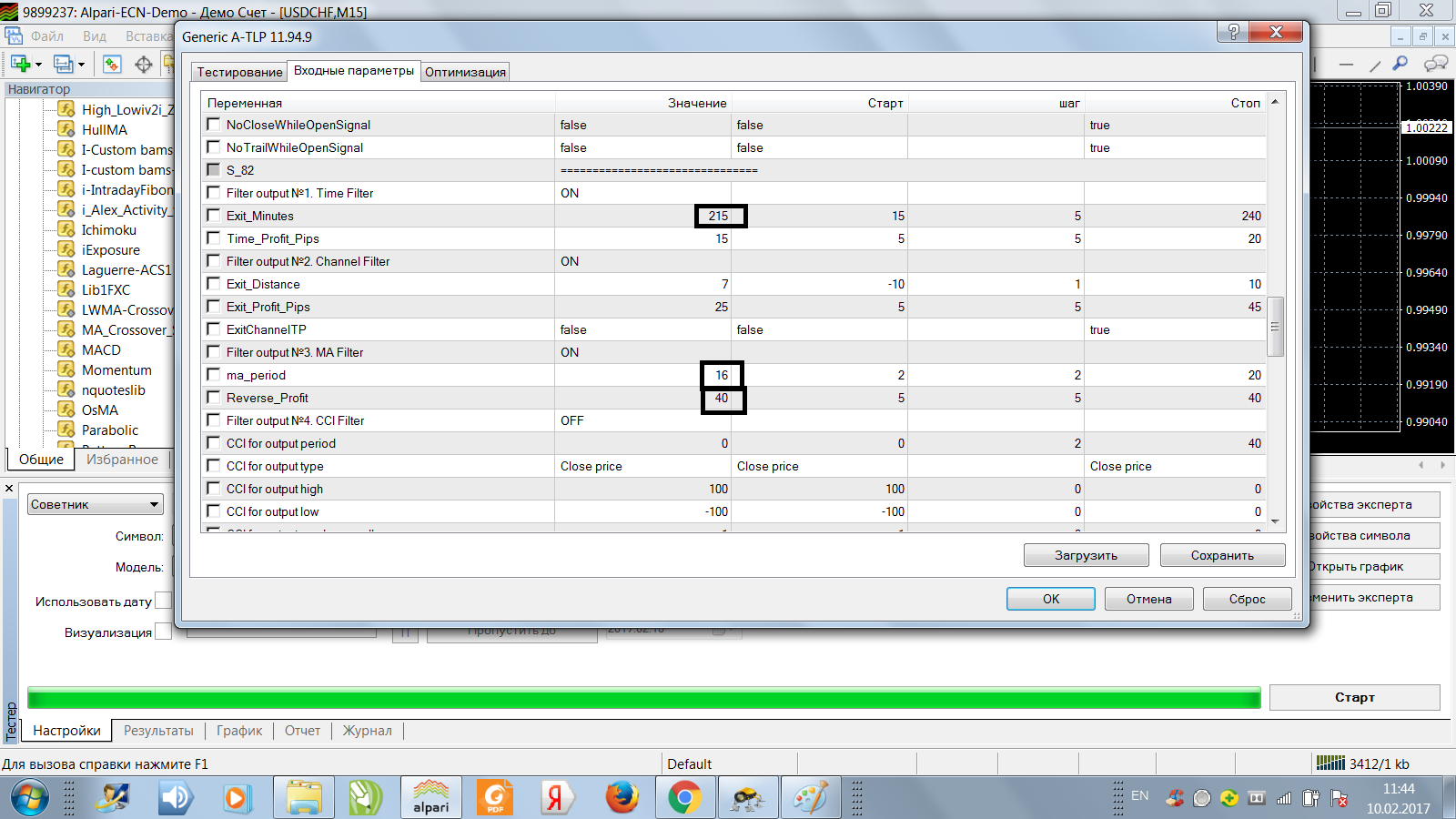Check the Reverse_Profit checkbox
The height and width of the screenshot is (819, 1456).
click(214, 398)
